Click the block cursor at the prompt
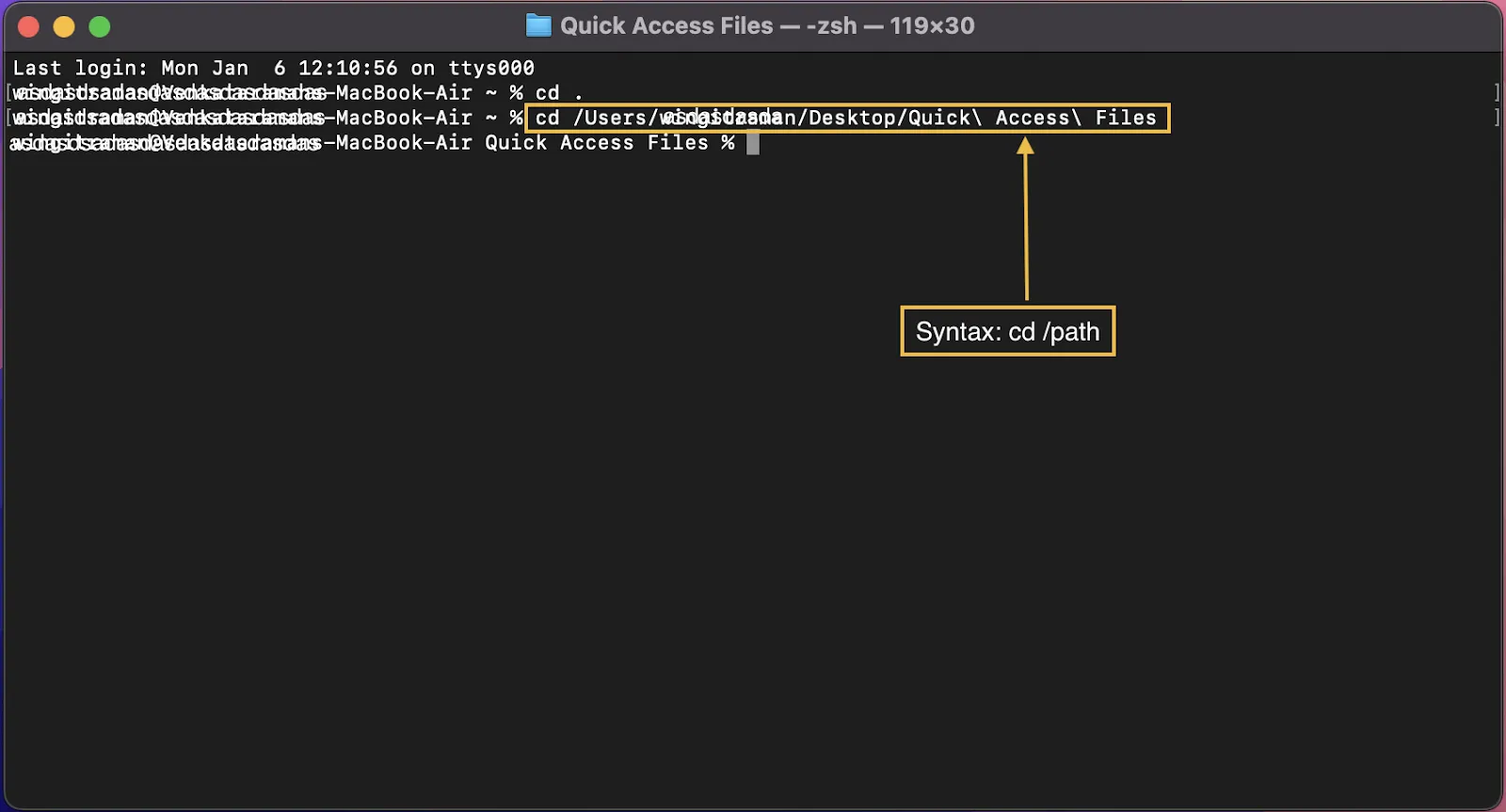The image size is (1506, 812). coord(753,143)
